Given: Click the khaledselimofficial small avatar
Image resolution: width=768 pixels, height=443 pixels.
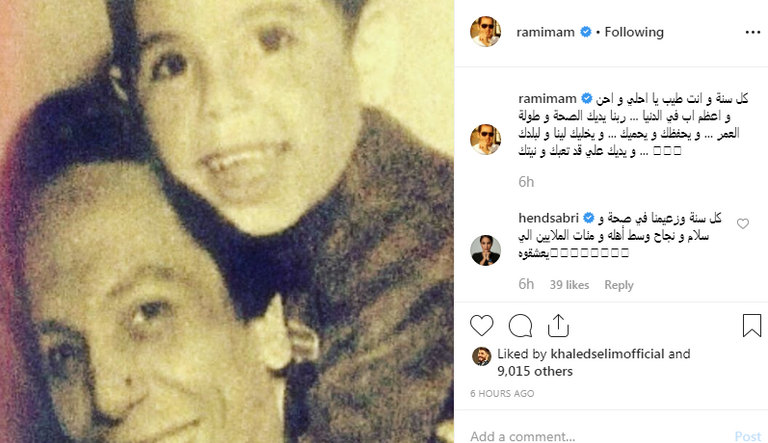Looking at the screenshot, I should [x=481, y=356].
